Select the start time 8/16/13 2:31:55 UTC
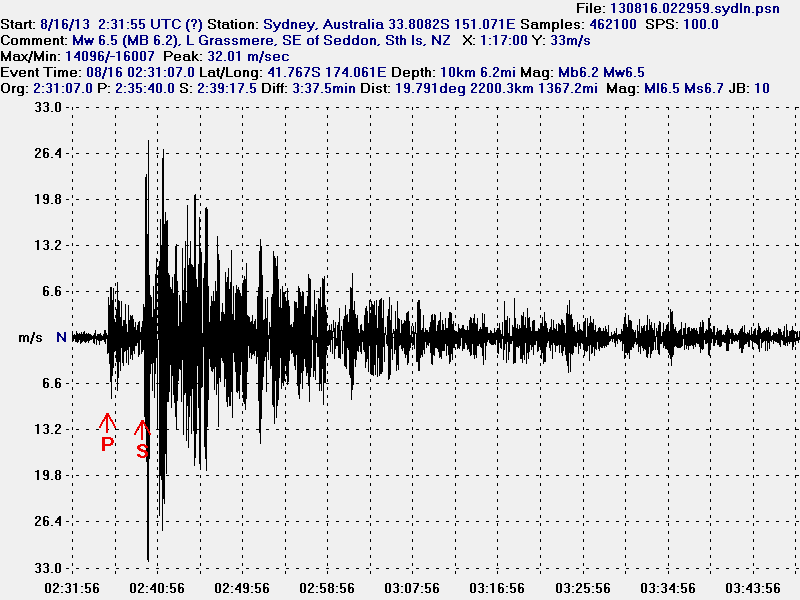 111,24
